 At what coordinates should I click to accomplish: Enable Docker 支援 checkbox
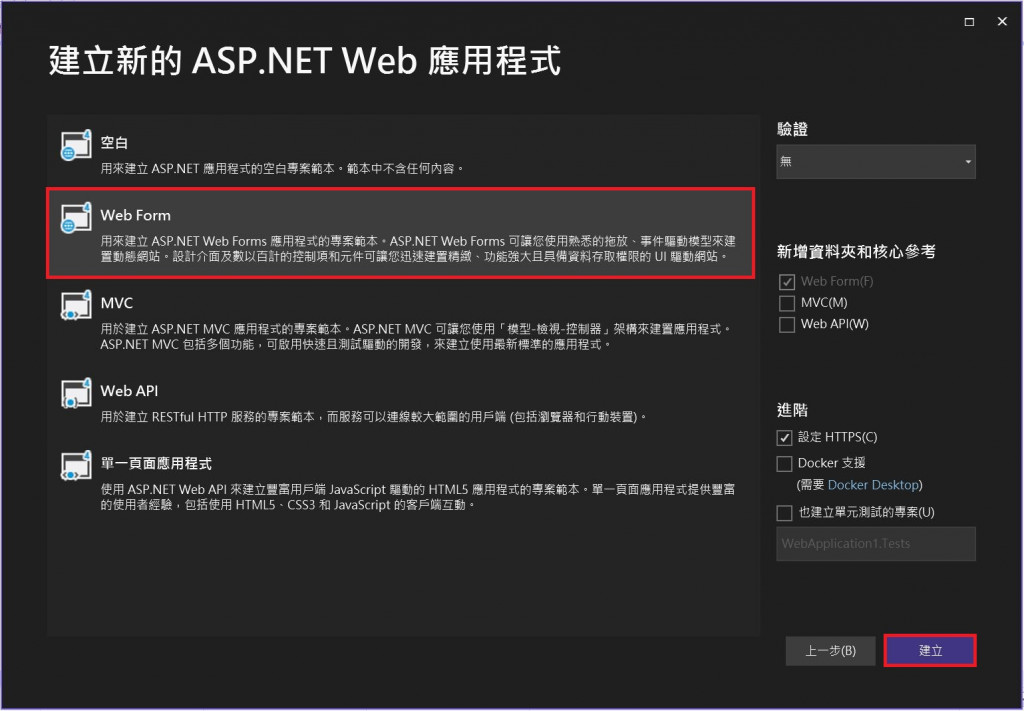pos(784,464)
